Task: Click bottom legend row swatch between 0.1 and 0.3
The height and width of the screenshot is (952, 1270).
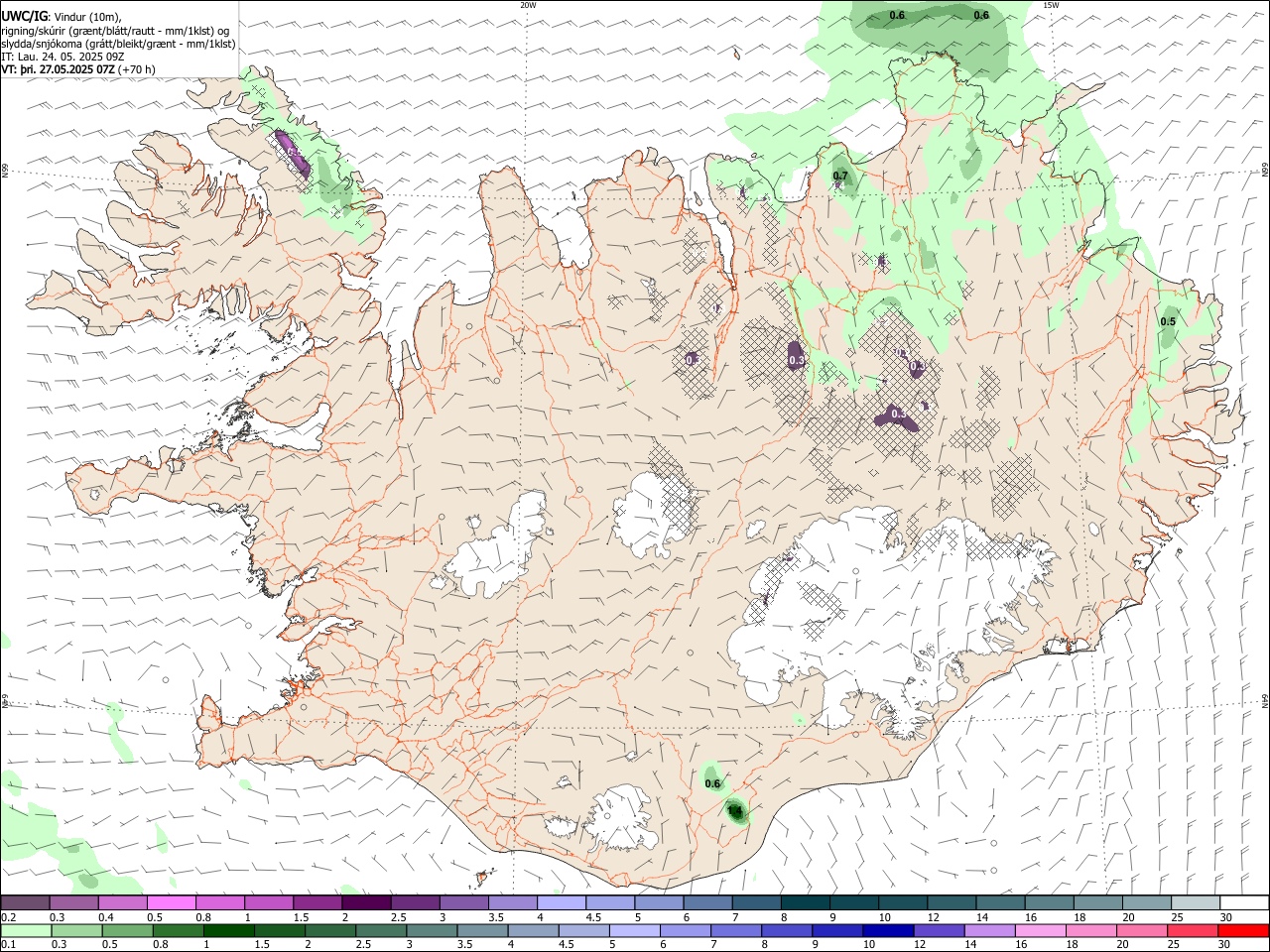Action: point(26,931)
